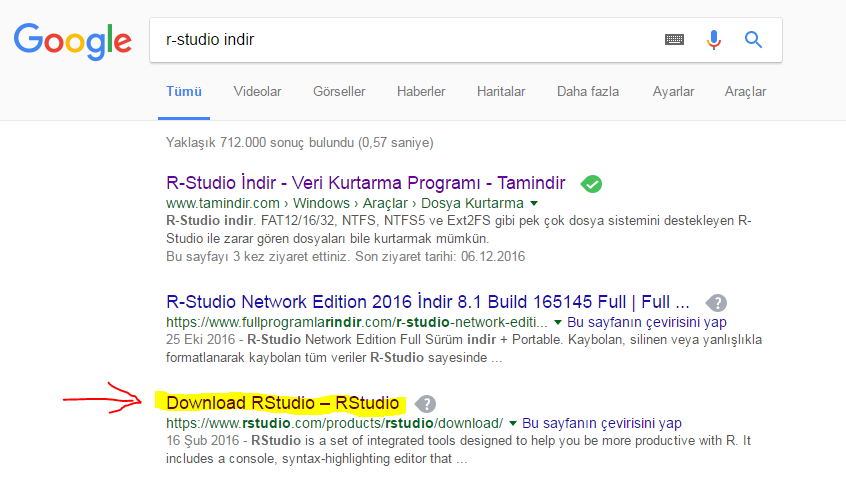The height and width of the screenshot is (486, 846).
Task: Open Daha fazla menu
Action: pos(588,92)
